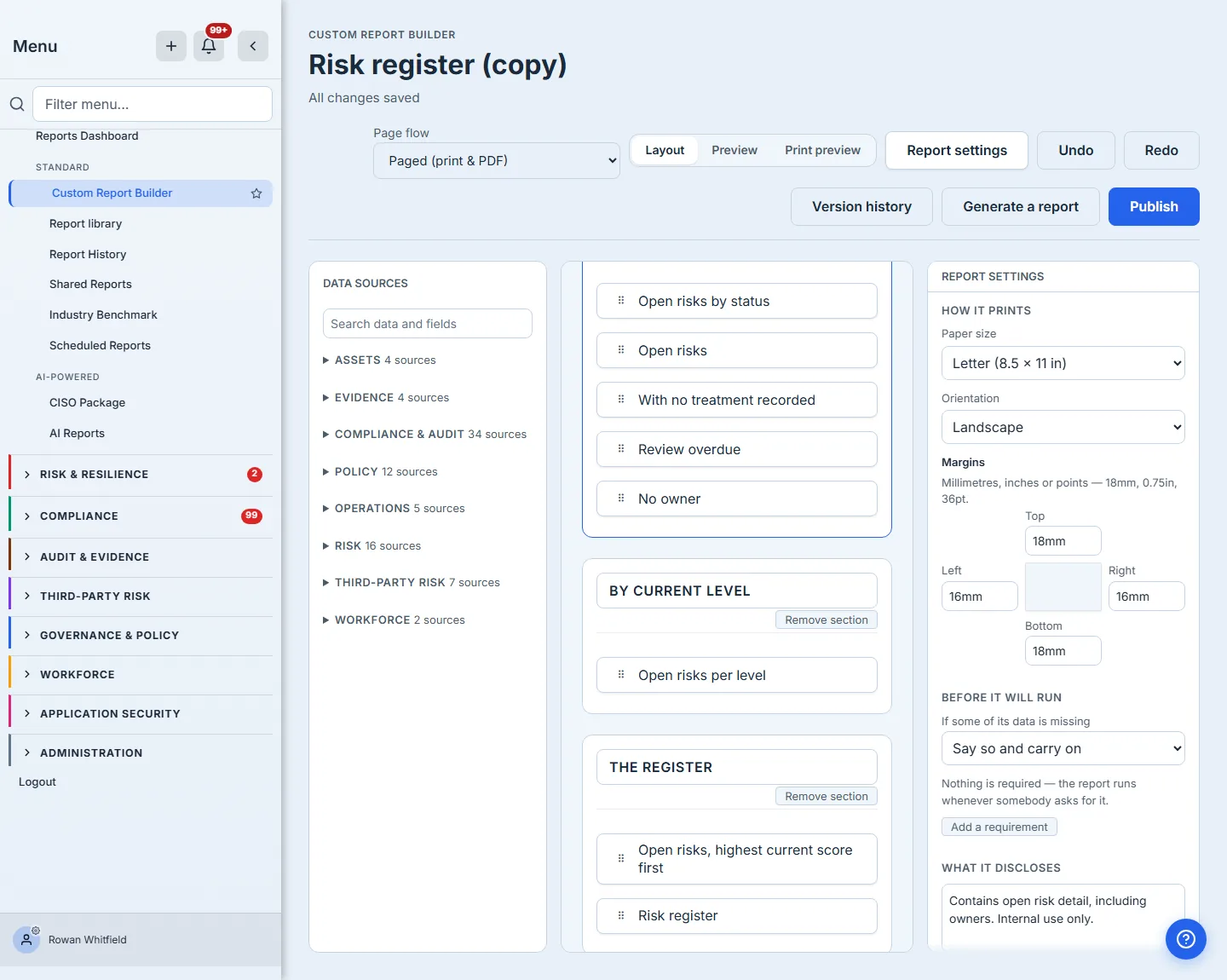This screenshot has width=1227, height=980.
Task: Click Add a requirement
Action: tap(999, 827)
